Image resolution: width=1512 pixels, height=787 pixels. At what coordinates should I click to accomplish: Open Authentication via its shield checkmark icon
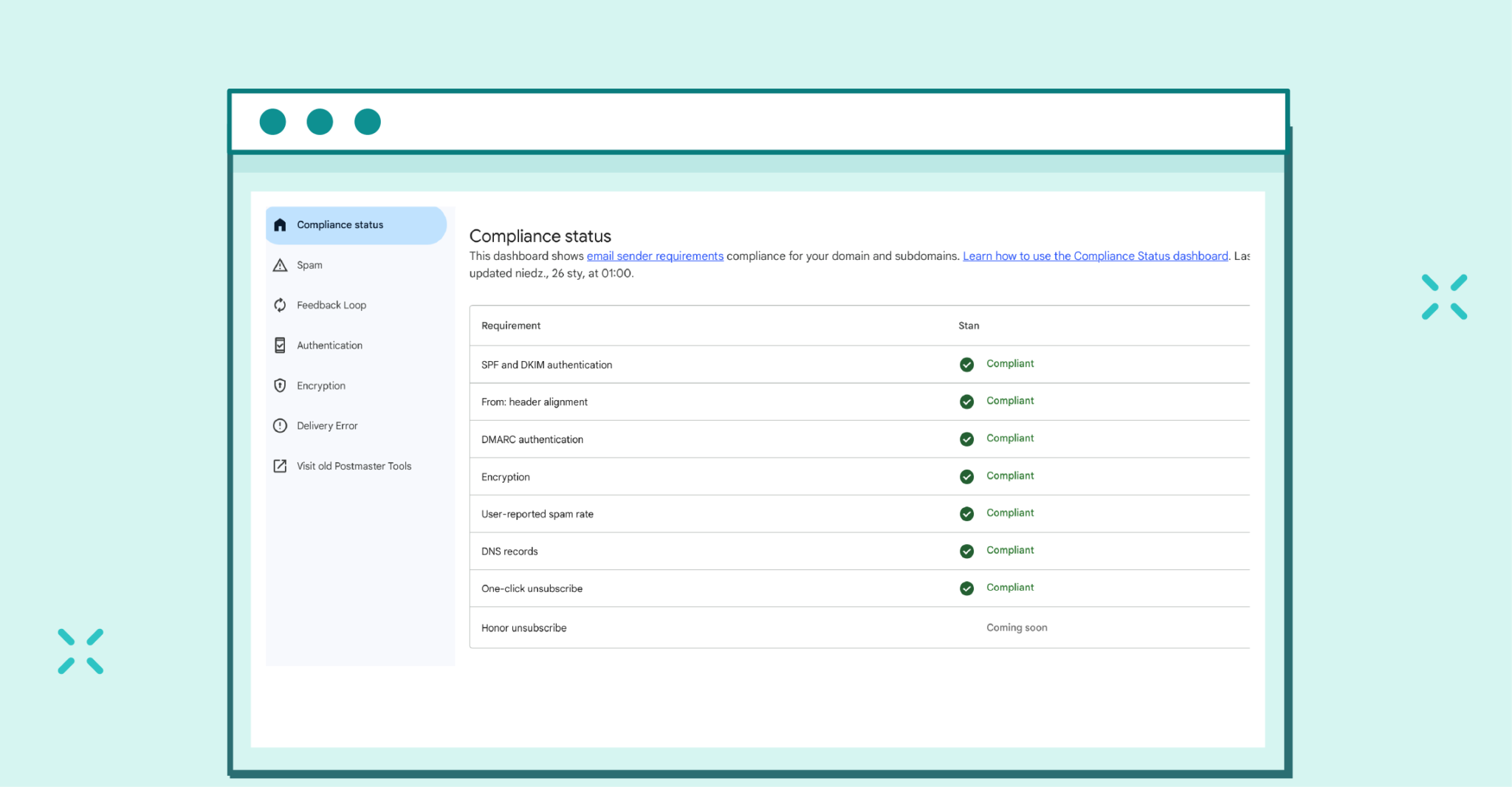coord(280,345)
